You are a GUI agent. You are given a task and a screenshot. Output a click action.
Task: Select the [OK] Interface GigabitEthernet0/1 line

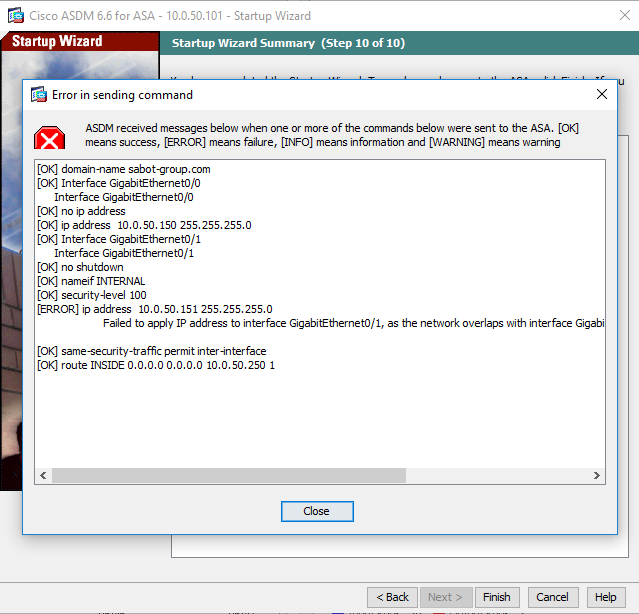pos(119,239)
